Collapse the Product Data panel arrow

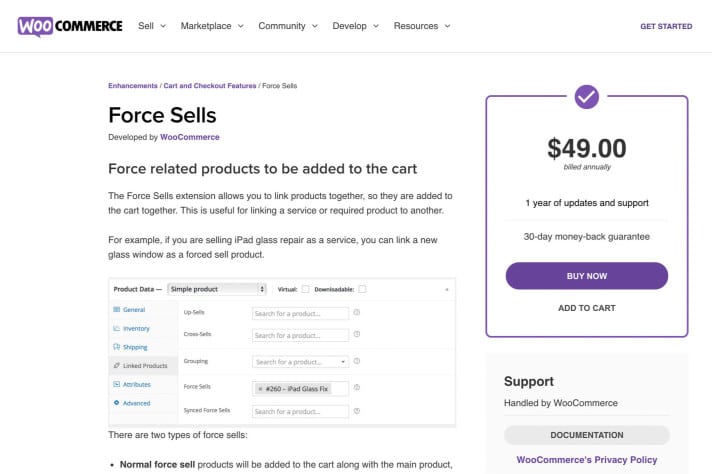(447, 289)
